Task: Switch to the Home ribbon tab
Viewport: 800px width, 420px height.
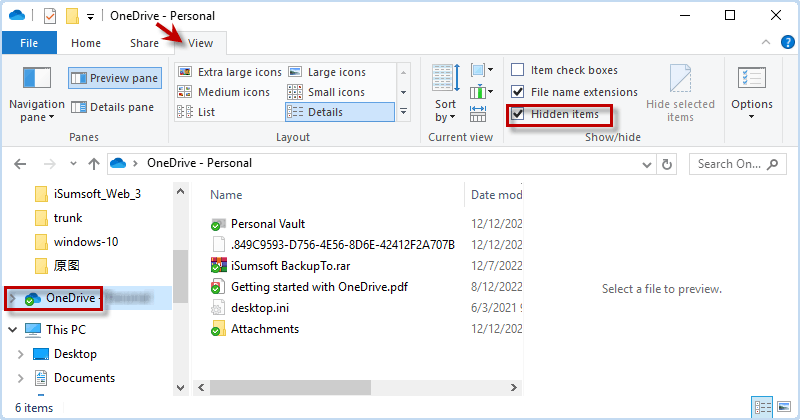Action: click(x=86, y=43)
